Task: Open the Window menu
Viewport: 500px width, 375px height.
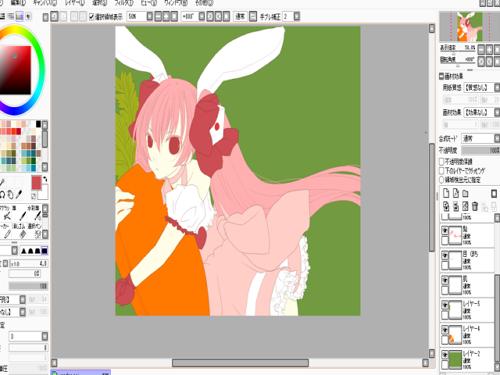Action: (176, 3)
